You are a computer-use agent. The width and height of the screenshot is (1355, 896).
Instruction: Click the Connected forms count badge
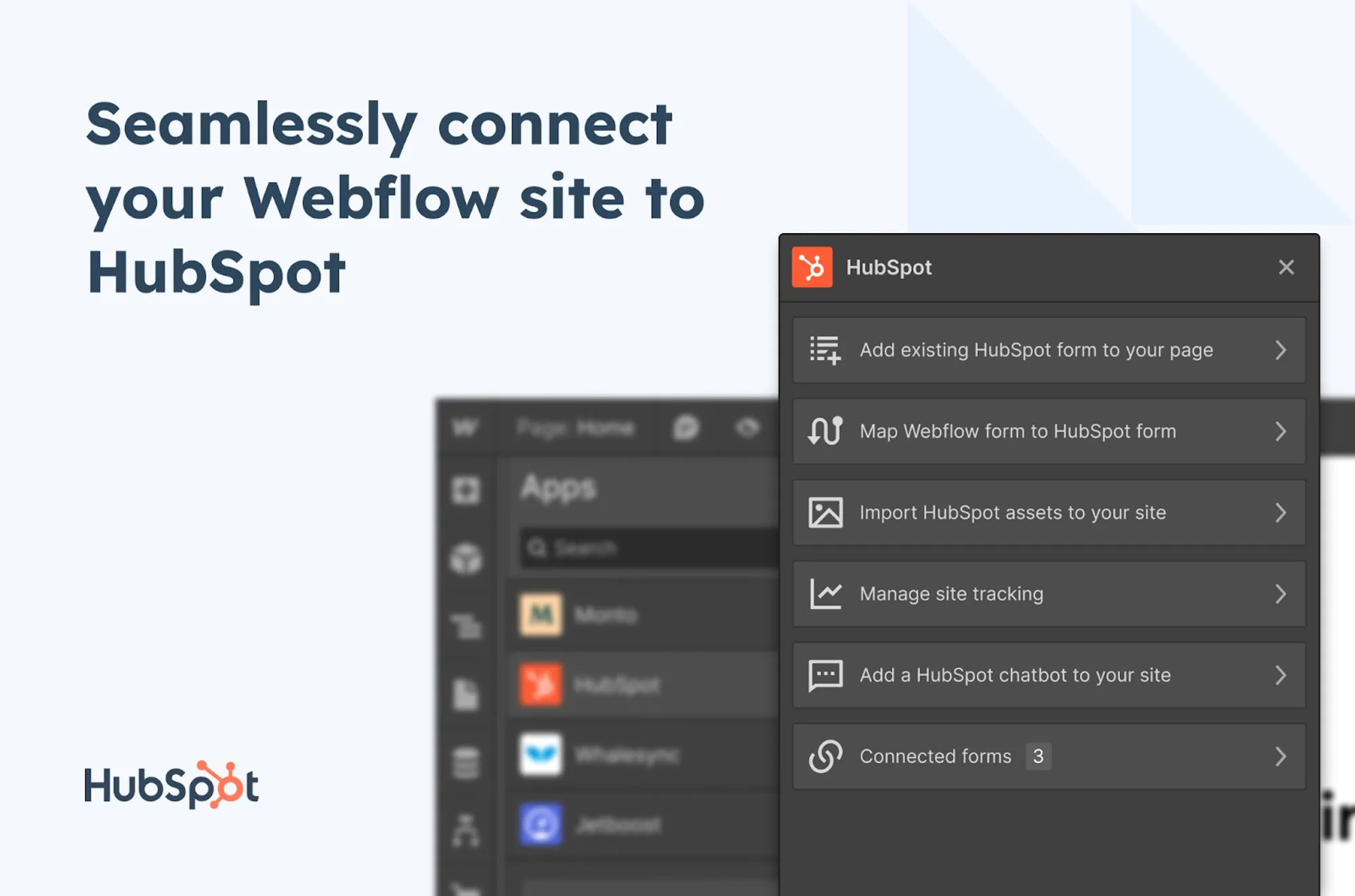point(1039,756)
